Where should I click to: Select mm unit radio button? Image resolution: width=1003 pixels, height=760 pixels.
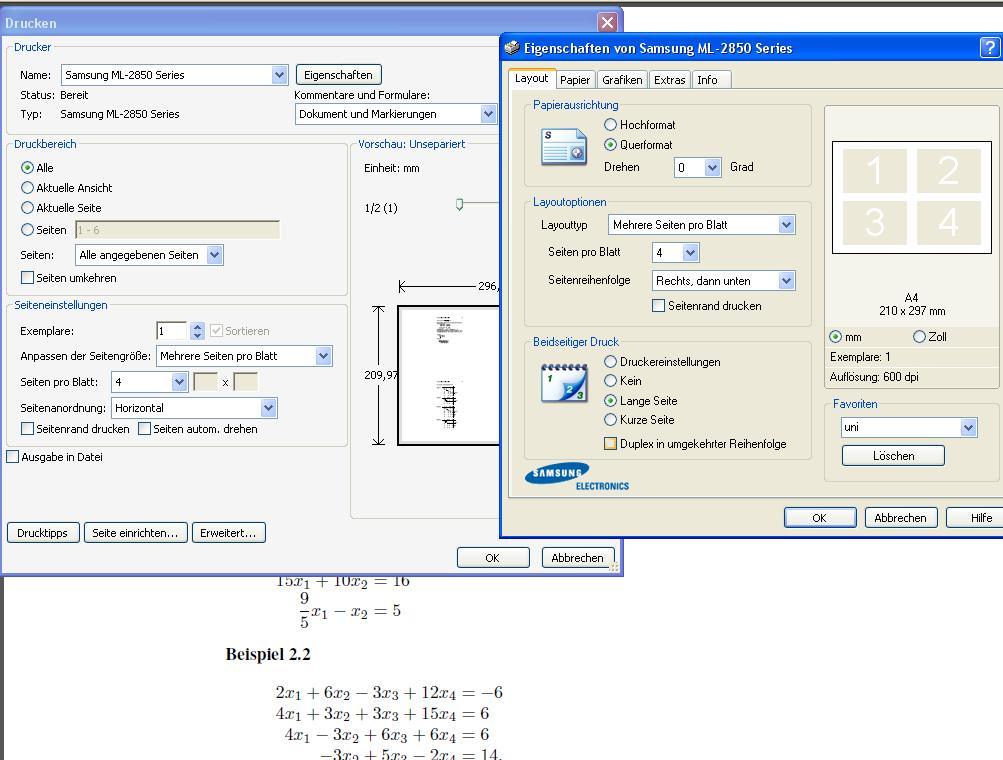(x=835, y=336)
